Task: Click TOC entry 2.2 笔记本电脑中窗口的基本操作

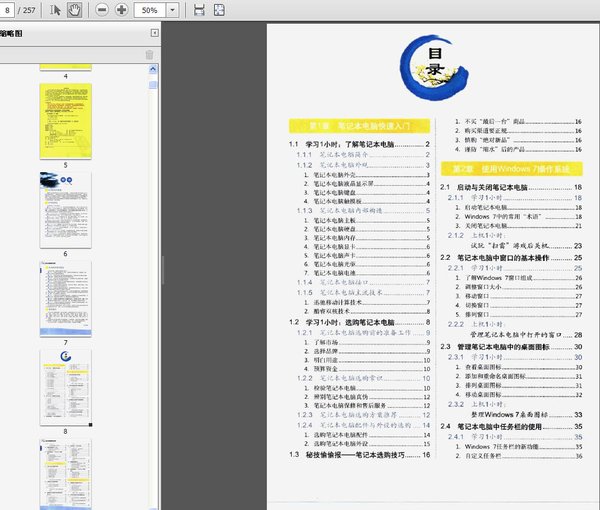Action: (x=511, y=257)
